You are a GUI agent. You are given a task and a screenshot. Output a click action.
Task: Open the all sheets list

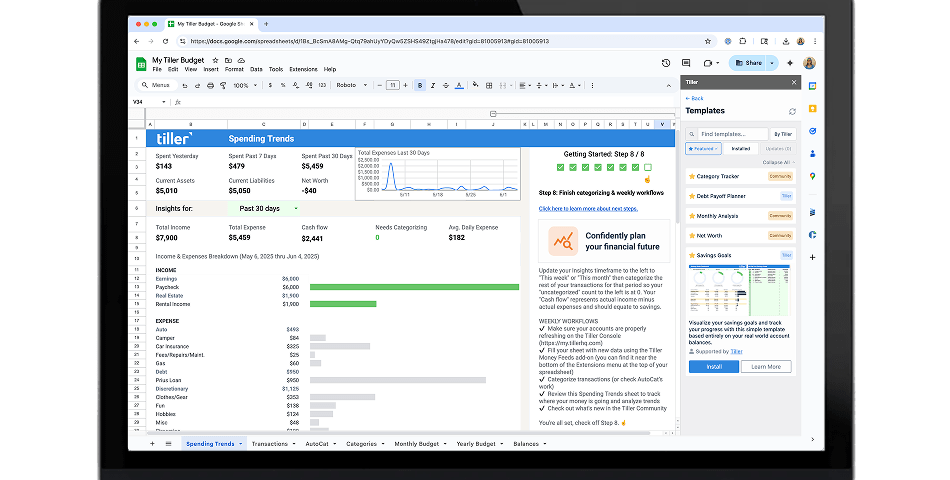(168, 444)
